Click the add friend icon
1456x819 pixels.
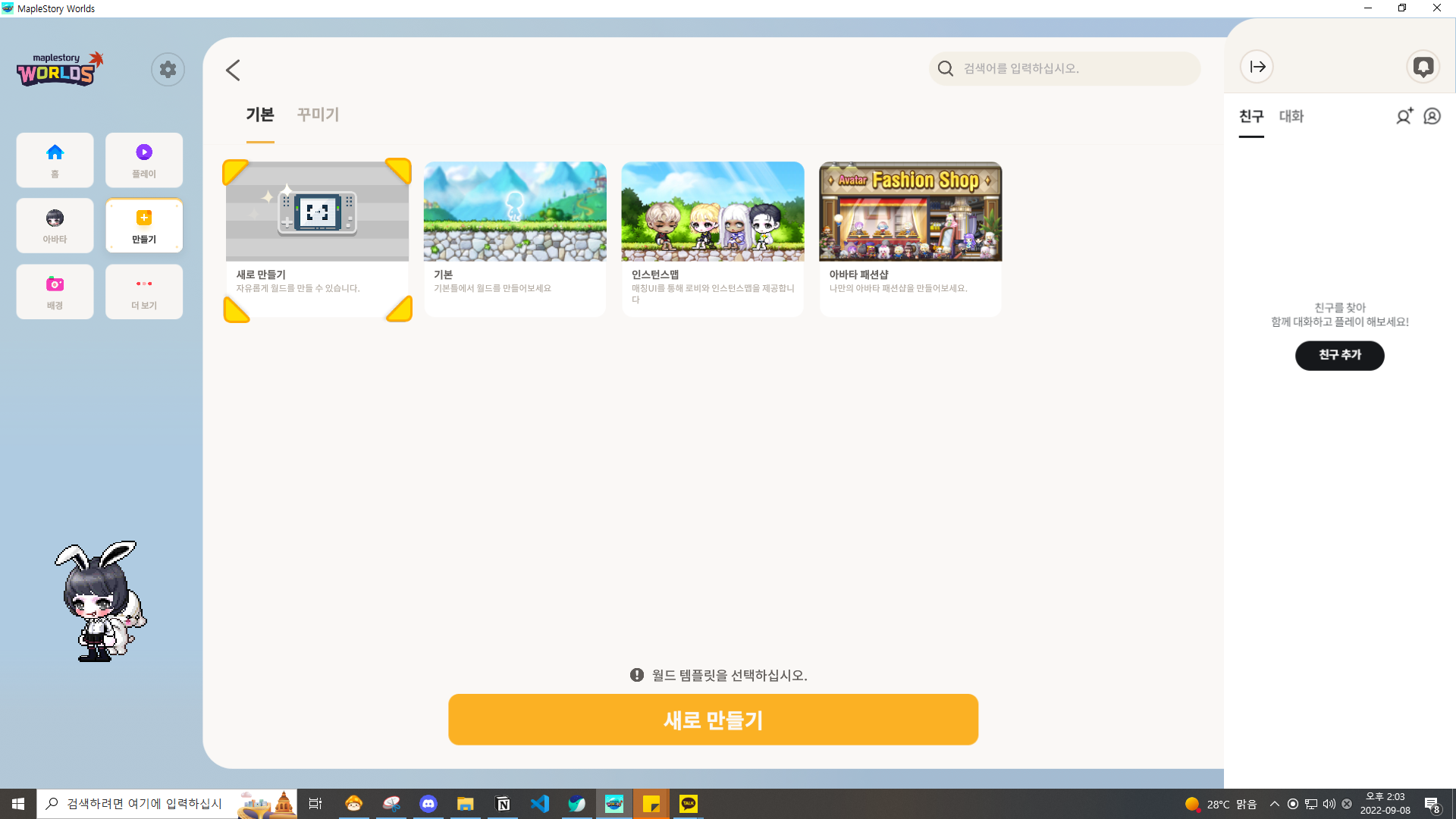[x=1404, y=116]
